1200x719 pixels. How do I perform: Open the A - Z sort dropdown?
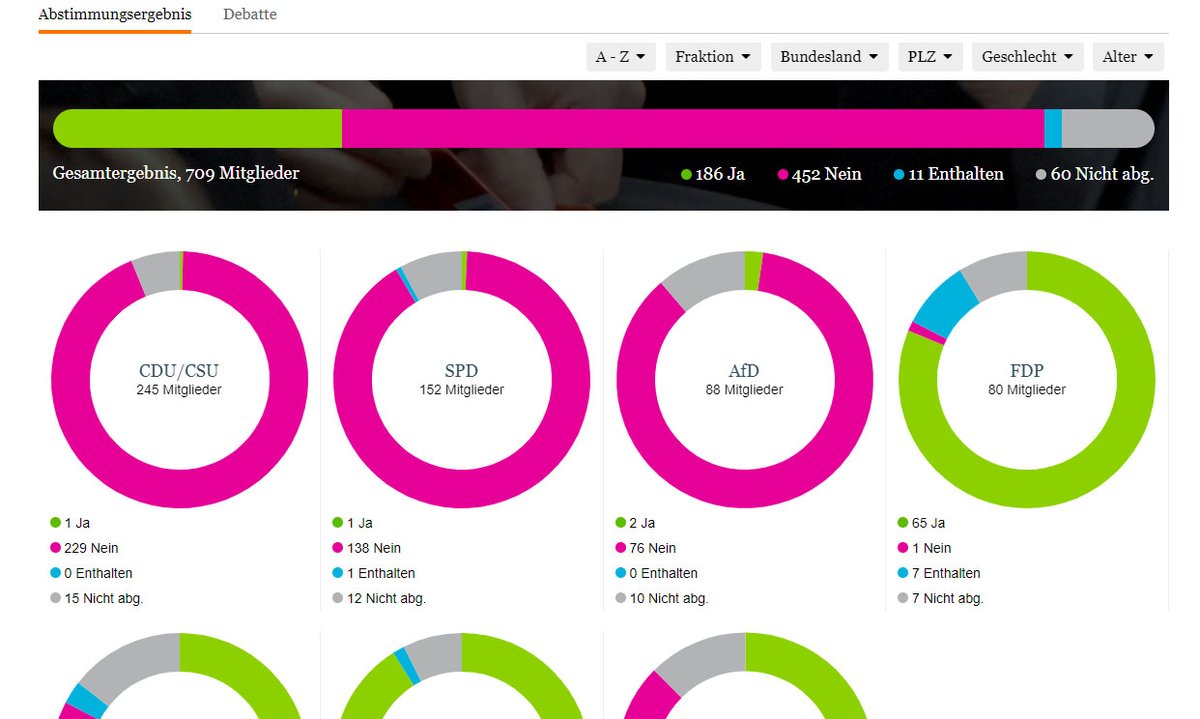coord(621,57)
